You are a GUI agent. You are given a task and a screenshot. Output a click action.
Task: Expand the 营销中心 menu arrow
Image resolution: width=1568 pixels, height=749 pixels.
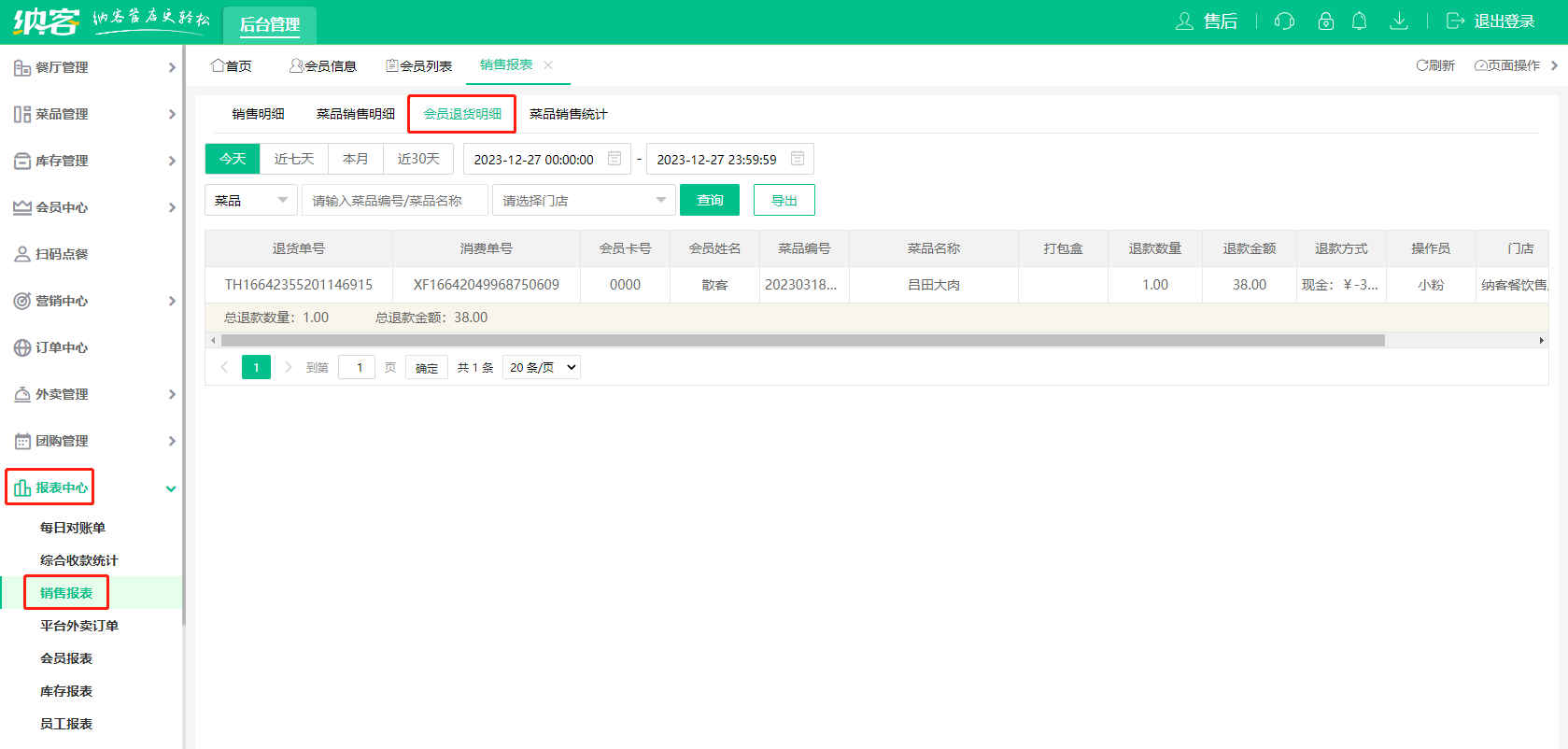tap(172, 301)
